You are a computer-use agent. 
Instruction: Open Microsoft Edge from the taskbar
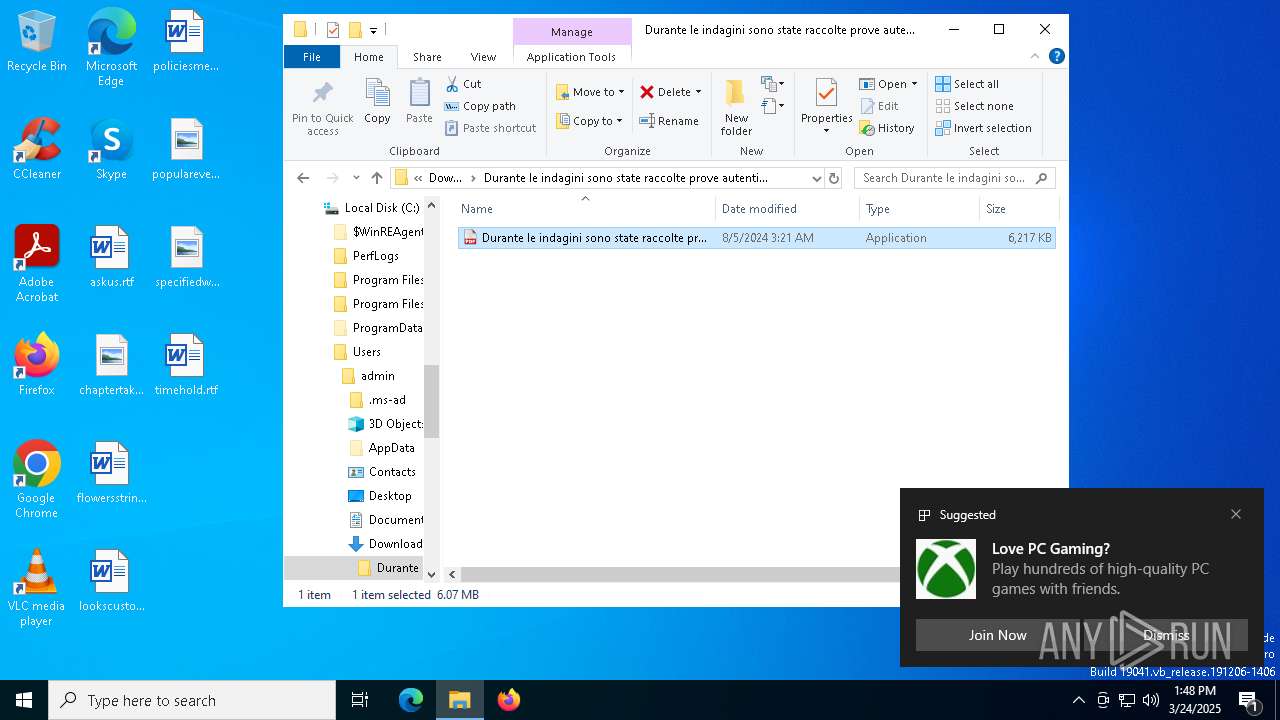click(x=411, y=700)
